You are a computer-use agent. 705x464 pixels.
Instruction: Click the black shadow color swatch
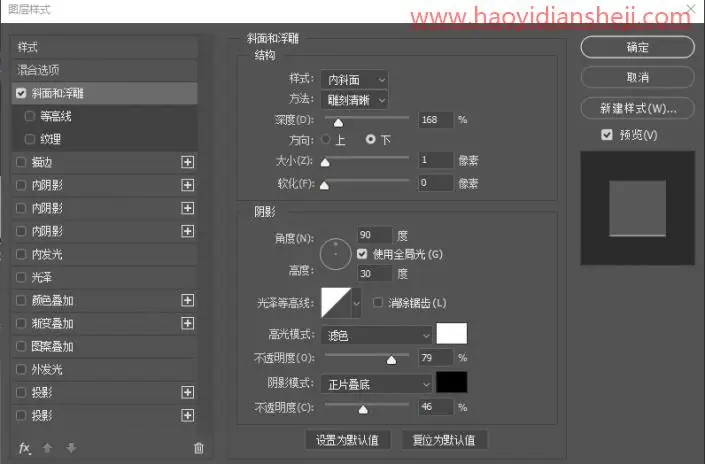(452, 382)
